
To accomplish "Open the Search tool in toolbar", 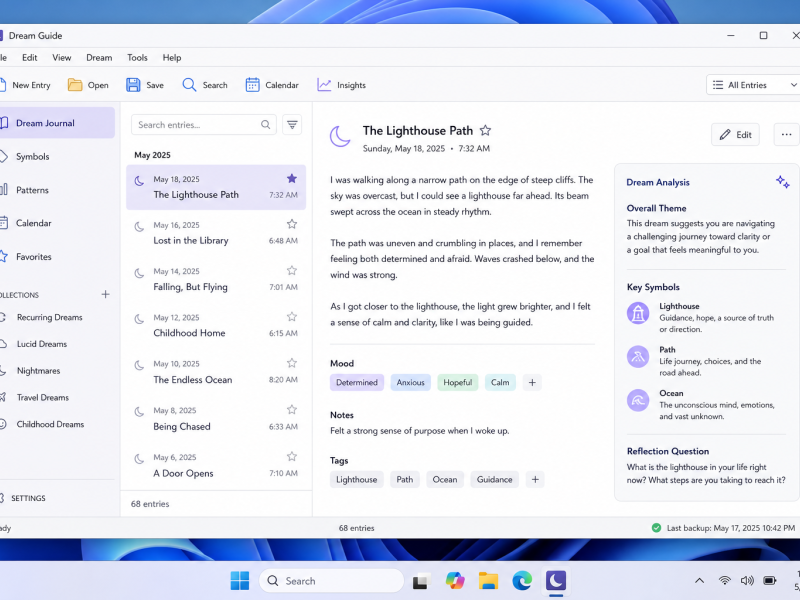I will click(205, 85).
